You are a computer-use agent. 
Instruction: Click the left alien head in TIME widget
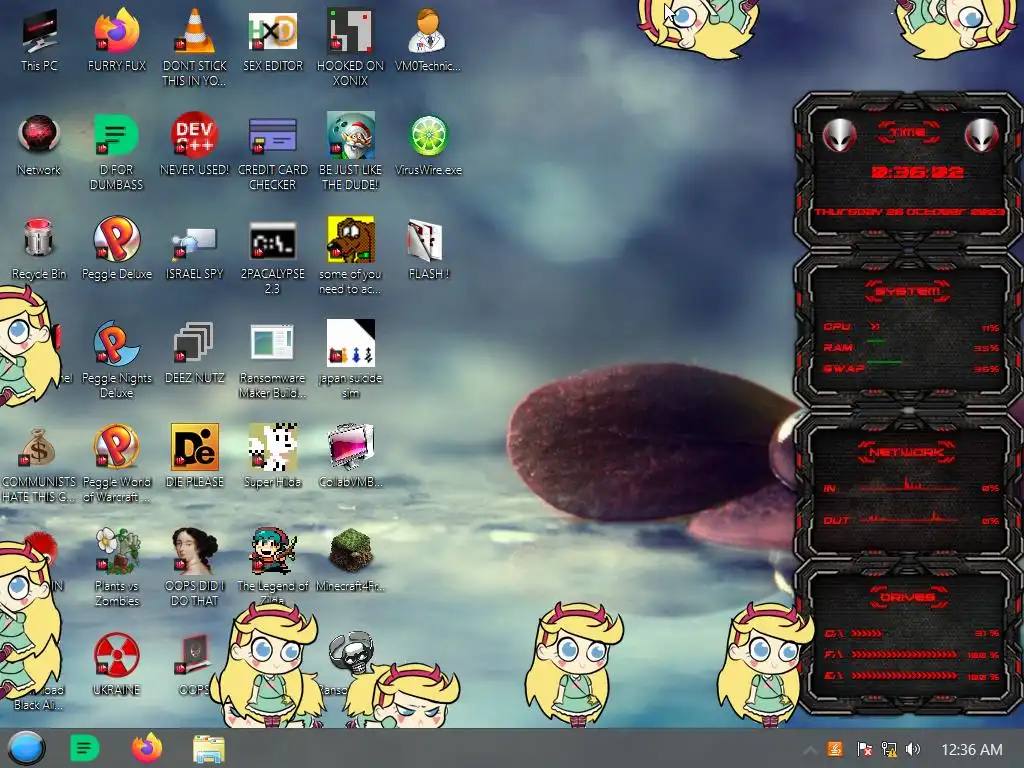coord(839,136)
